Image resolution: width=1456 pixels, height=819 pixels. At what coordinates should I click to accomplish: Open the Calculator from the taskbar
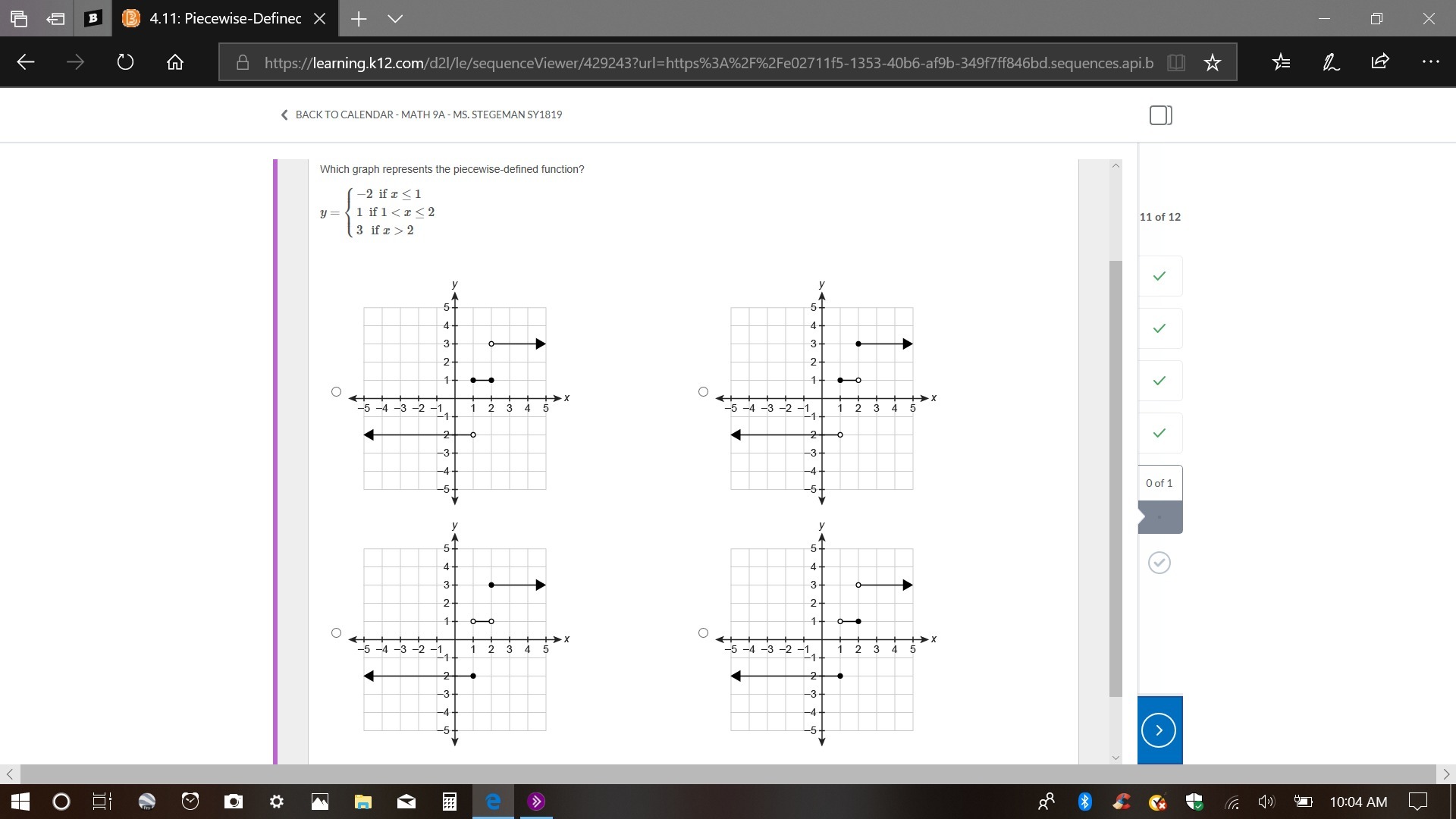(449, 802)
